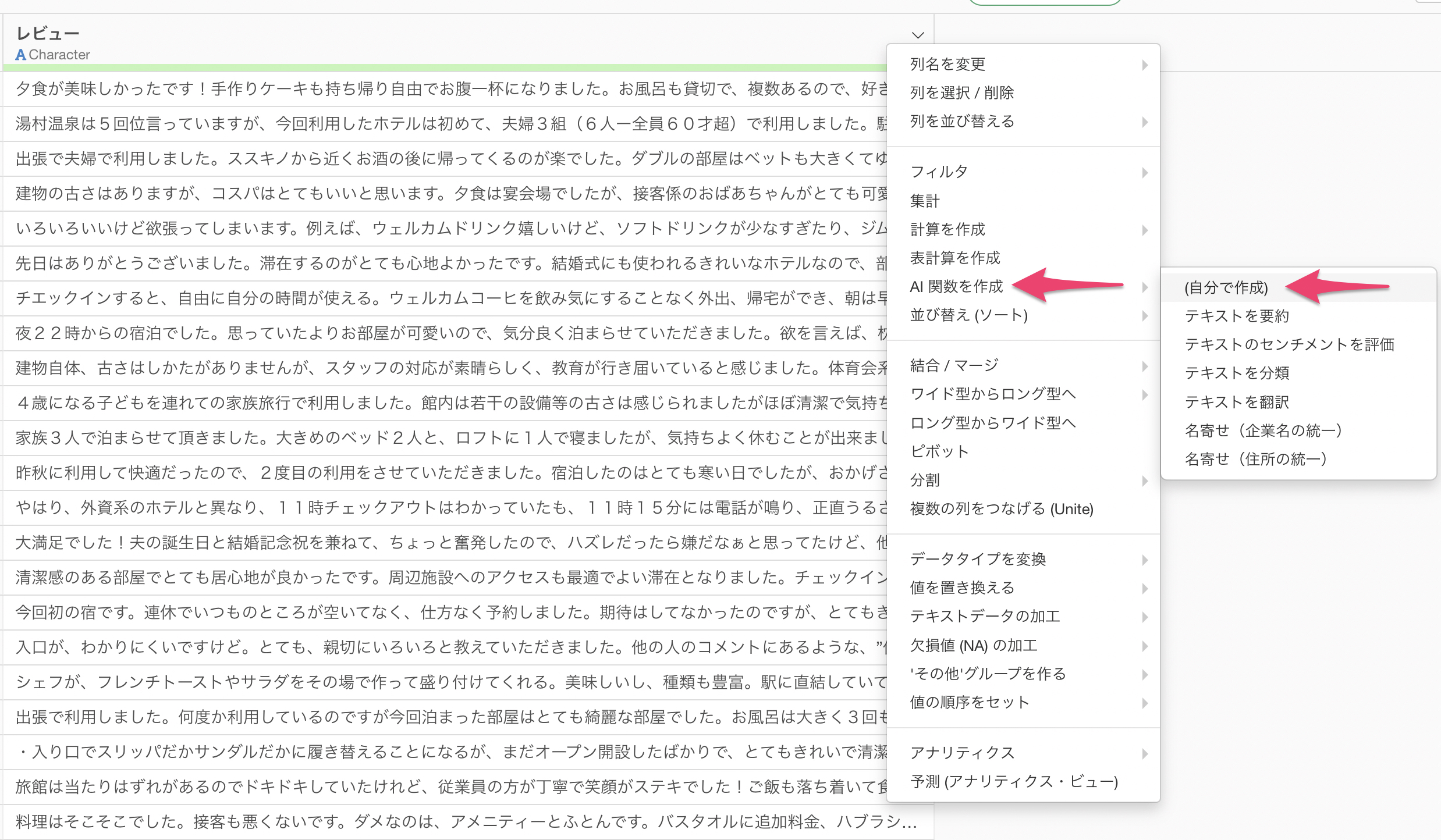Image resolution: width=1441 pixels, height=840 pixels.
Task: Click テキストのセンチメントを評価 option
Action: click(x=1289, y=344)
